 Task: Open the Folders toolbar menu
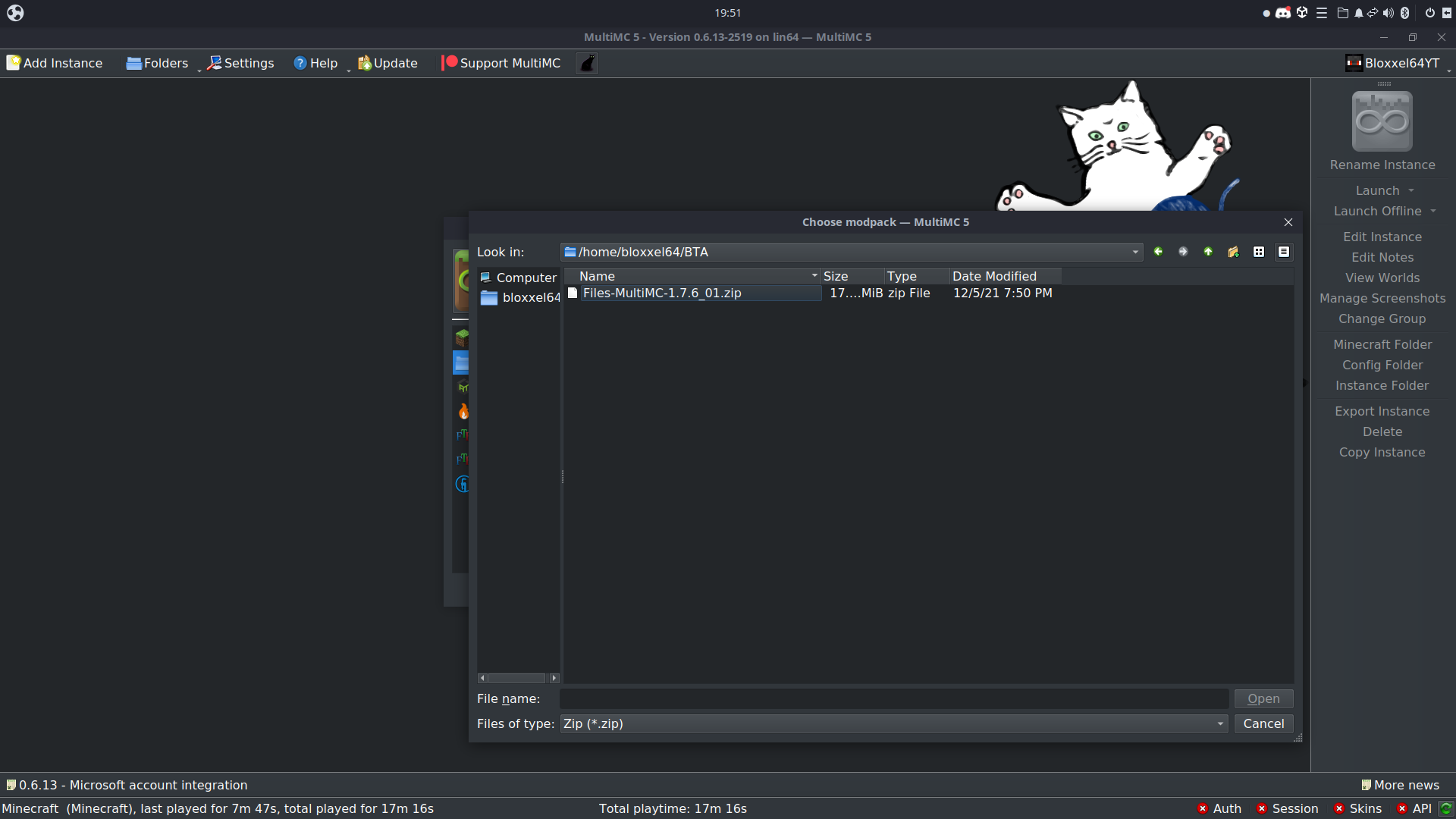[157, 64]
